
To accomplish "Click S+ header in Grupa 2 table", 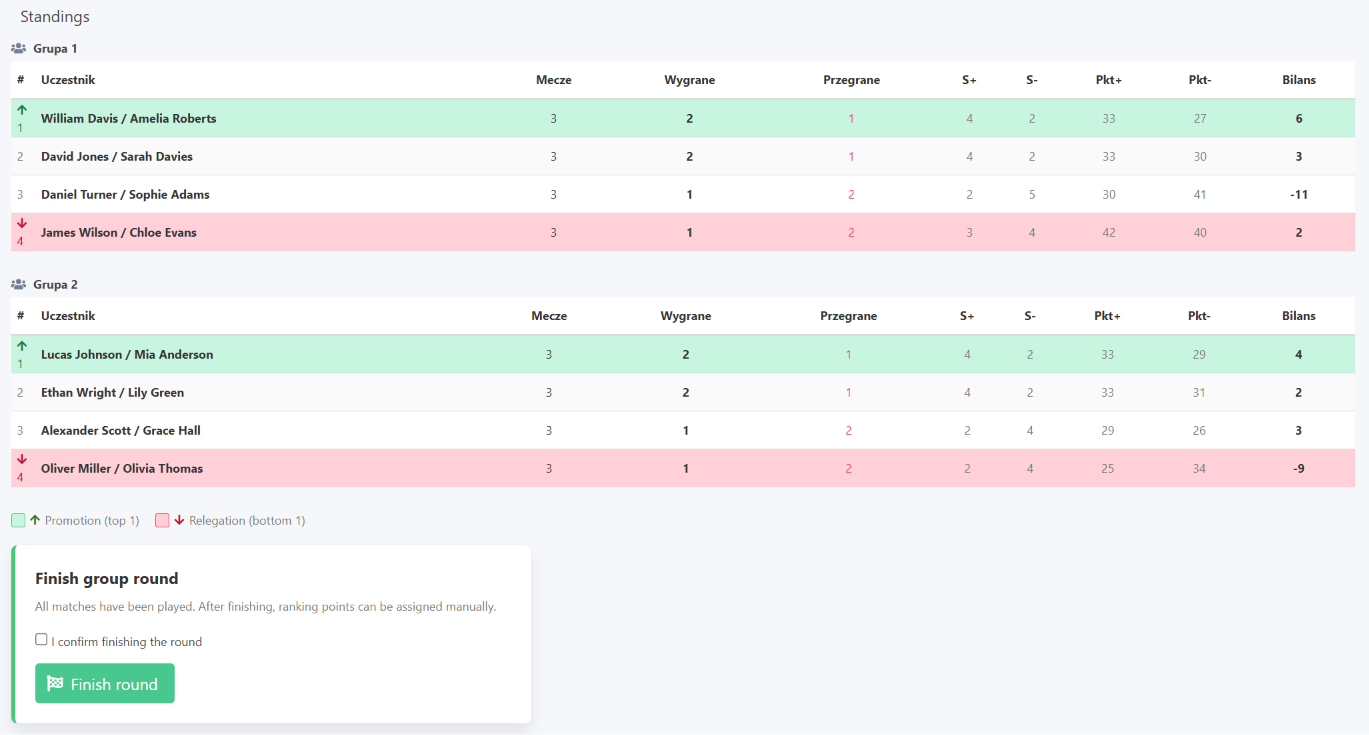I will [967, 316].
